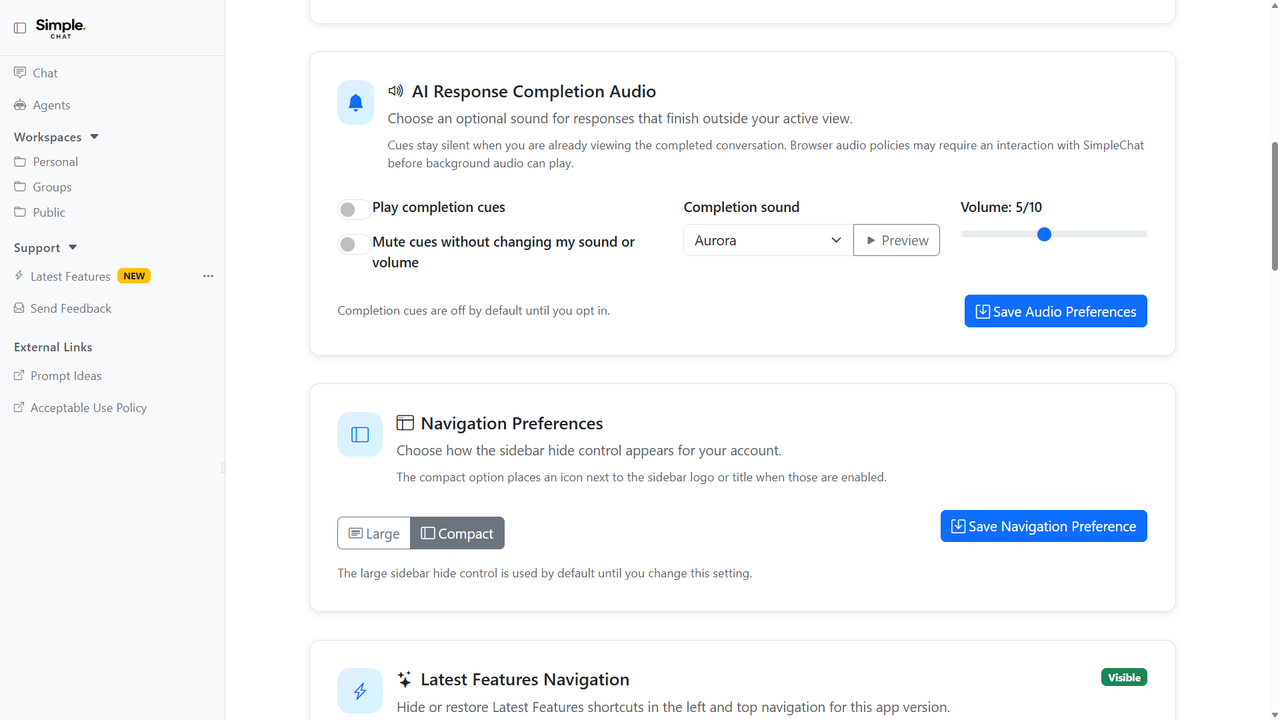This screenshot has width=1280, height=720.
Task: Click the blue lightning icon in Latest Features card
Action: (x=360, y=690)
